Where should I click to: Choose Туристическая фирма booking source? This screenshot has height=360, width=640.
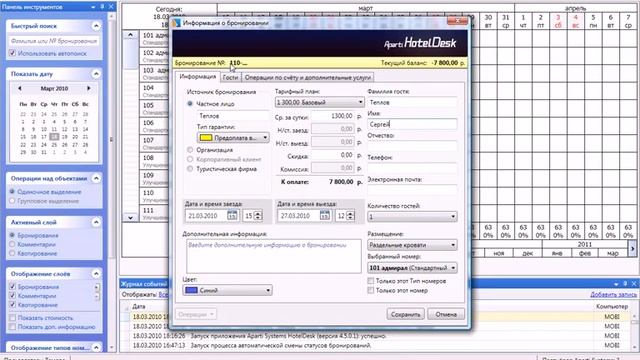190,169
